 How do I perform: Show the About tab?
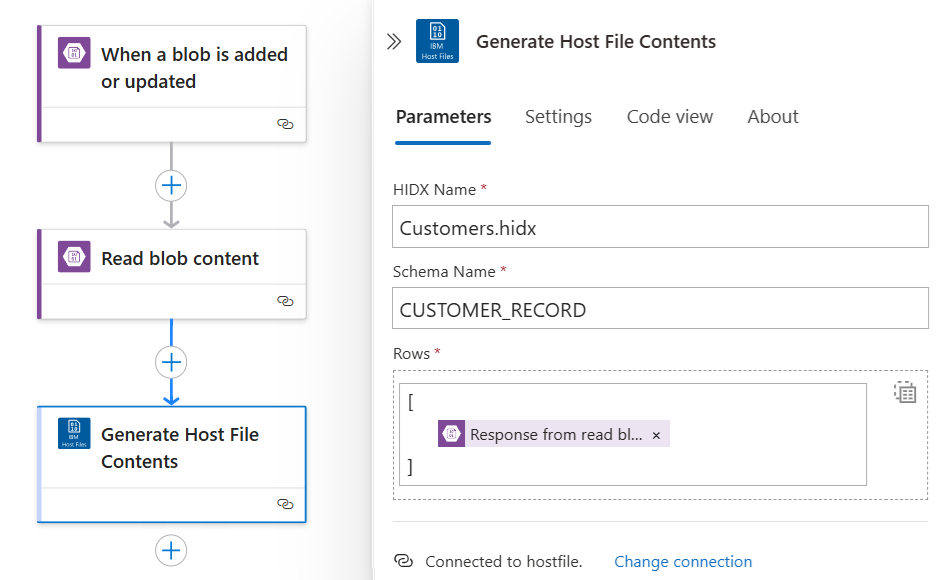point(772,117)
